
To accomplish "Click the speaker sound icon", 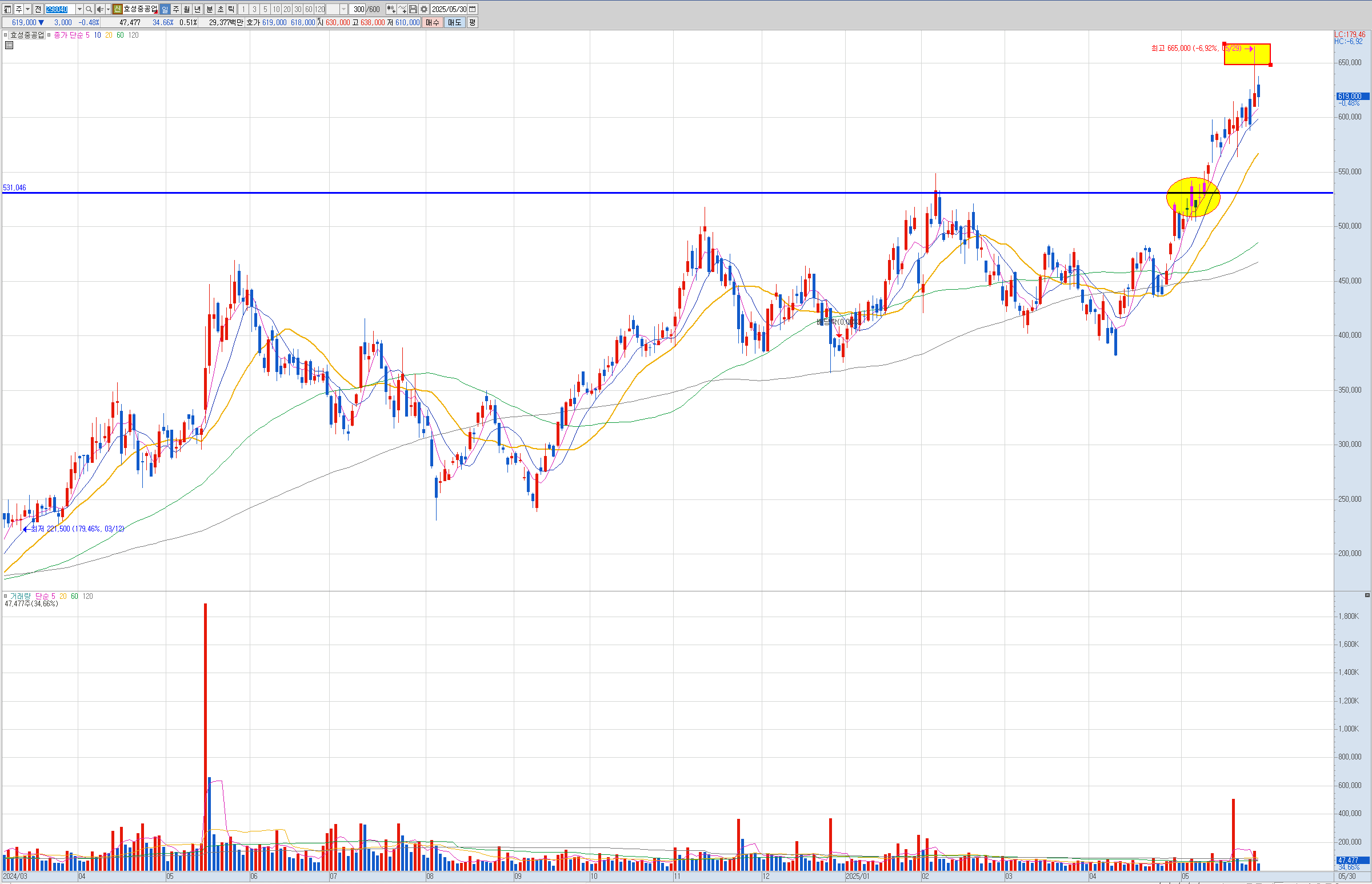I will (100, 9).
